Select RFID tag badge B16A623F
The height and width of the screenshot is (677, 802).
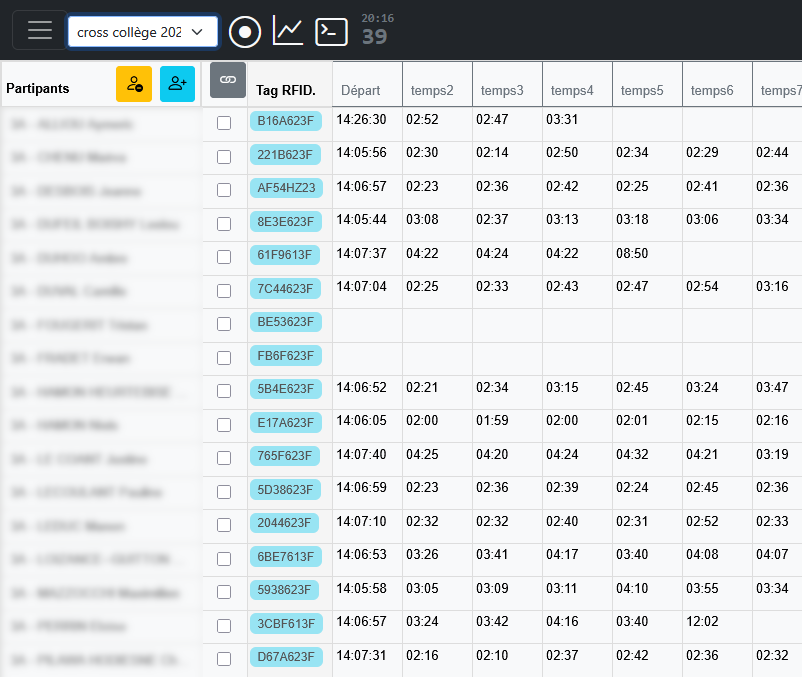[286, 121]
